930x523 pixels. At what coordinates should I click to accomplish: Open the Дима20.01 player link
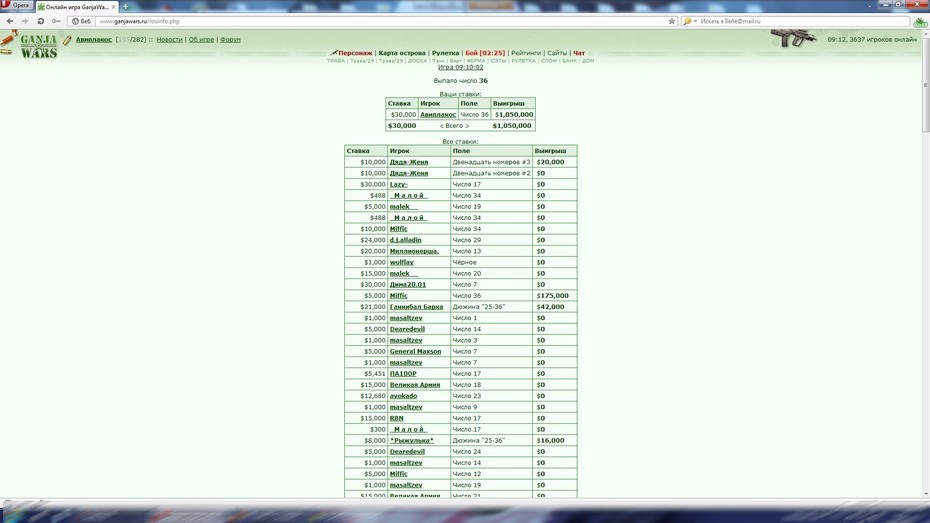[407, 285]
